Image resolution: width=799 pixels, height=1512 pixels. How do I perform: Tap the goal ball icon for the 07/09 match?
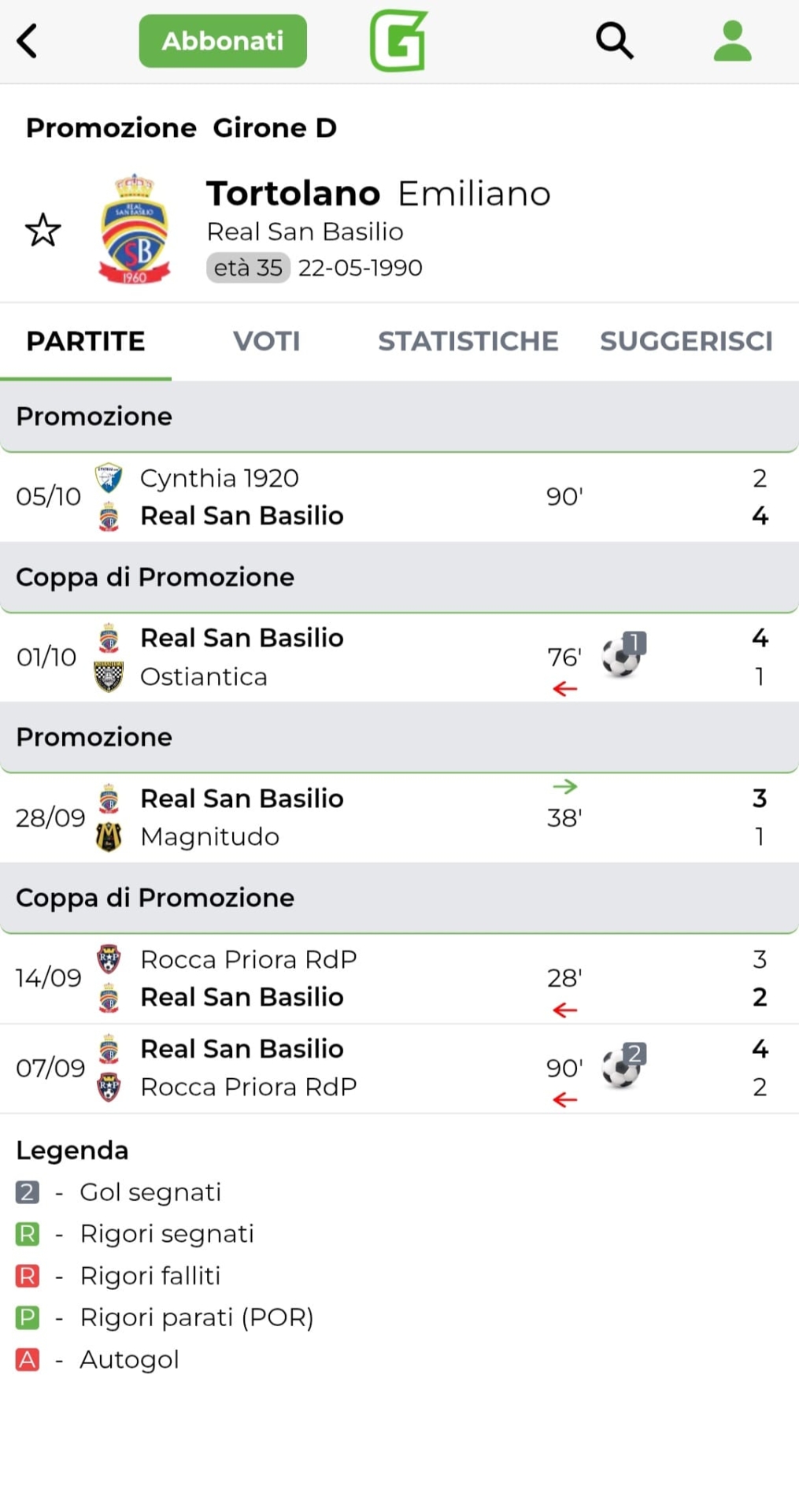pyautogui.click(x=622, y=1068)
